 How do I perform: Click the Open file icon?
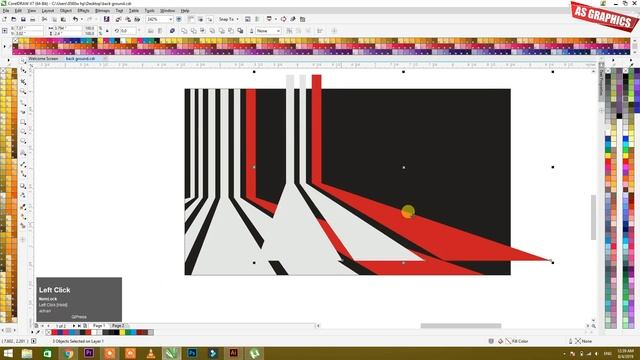(x=13, y=19)
